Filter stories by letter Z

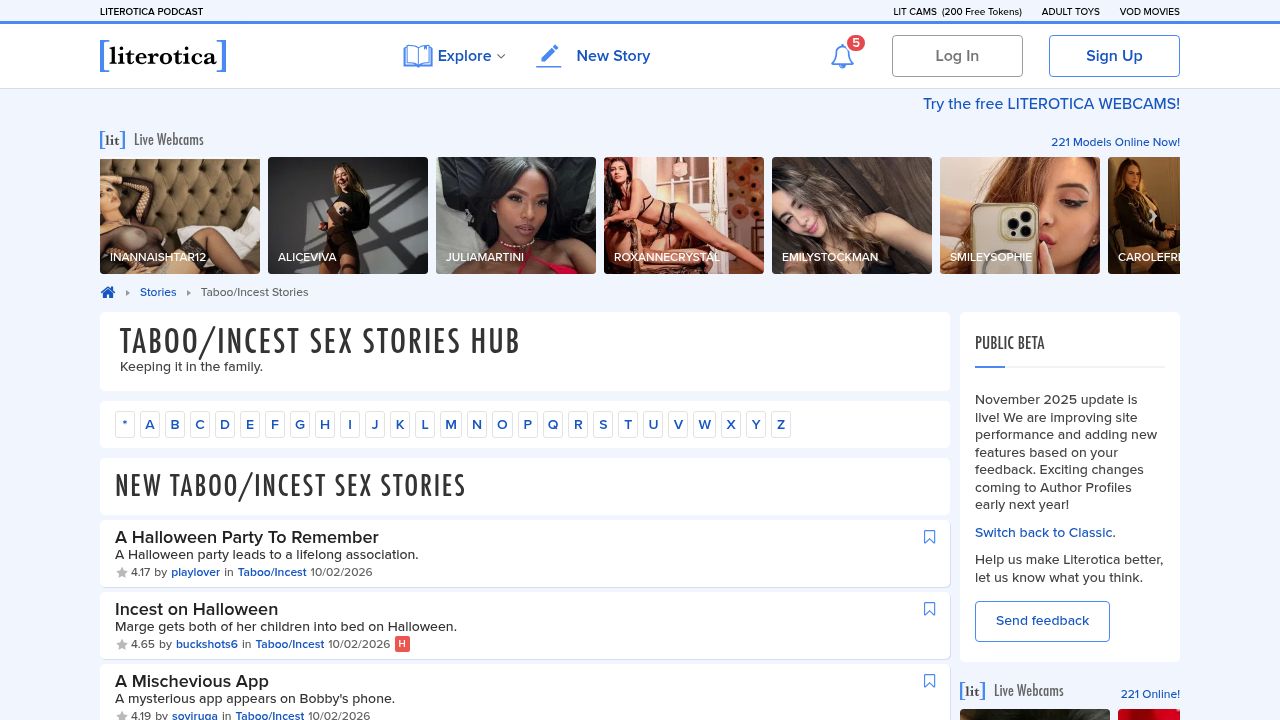781,424
